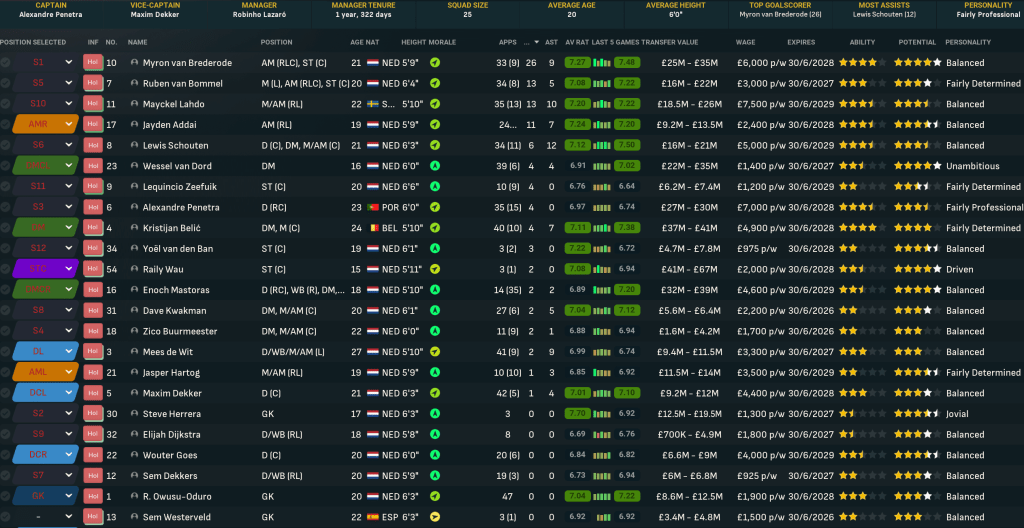This screenshot has height=528, width=1024.
Task: Click the 'Hol' status icon for R. Owusu-Oduro
Action: (x=93, y=496)
